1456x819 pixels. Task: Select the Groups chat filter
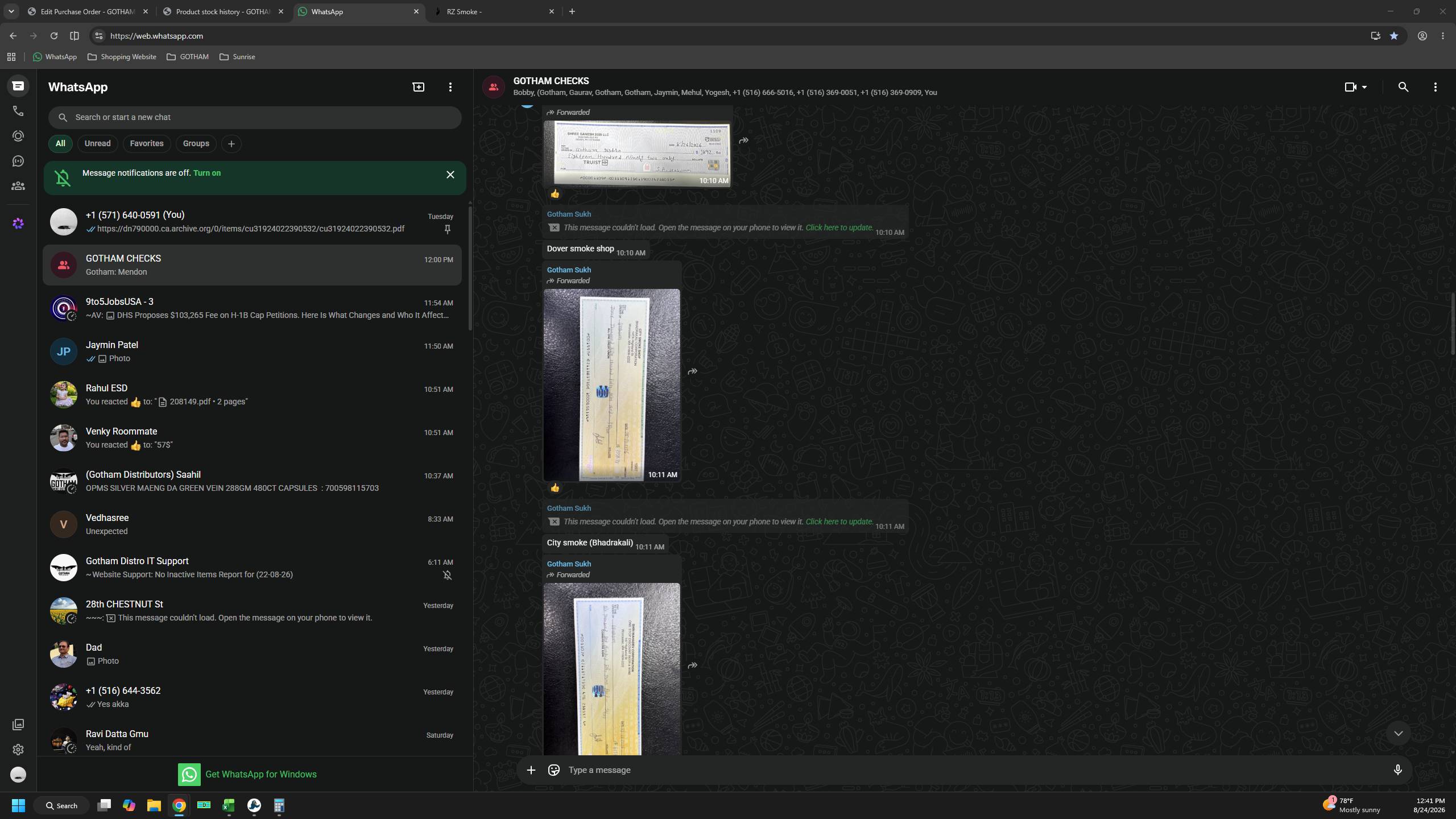pos(196,143)
